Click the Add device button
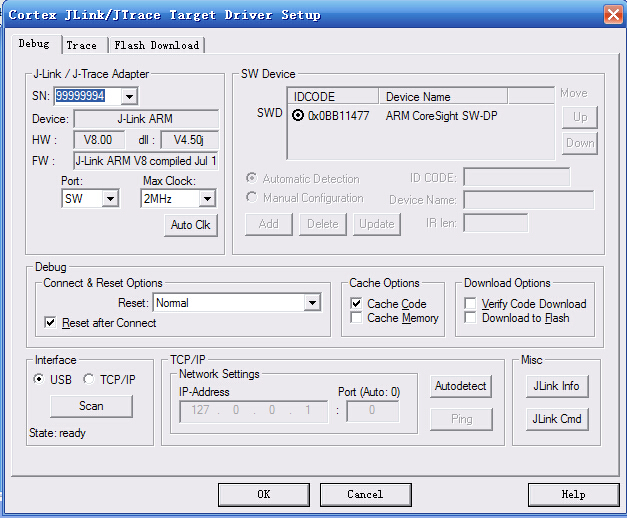This screenshot has width=627, height=518. [x=269, y=224]
